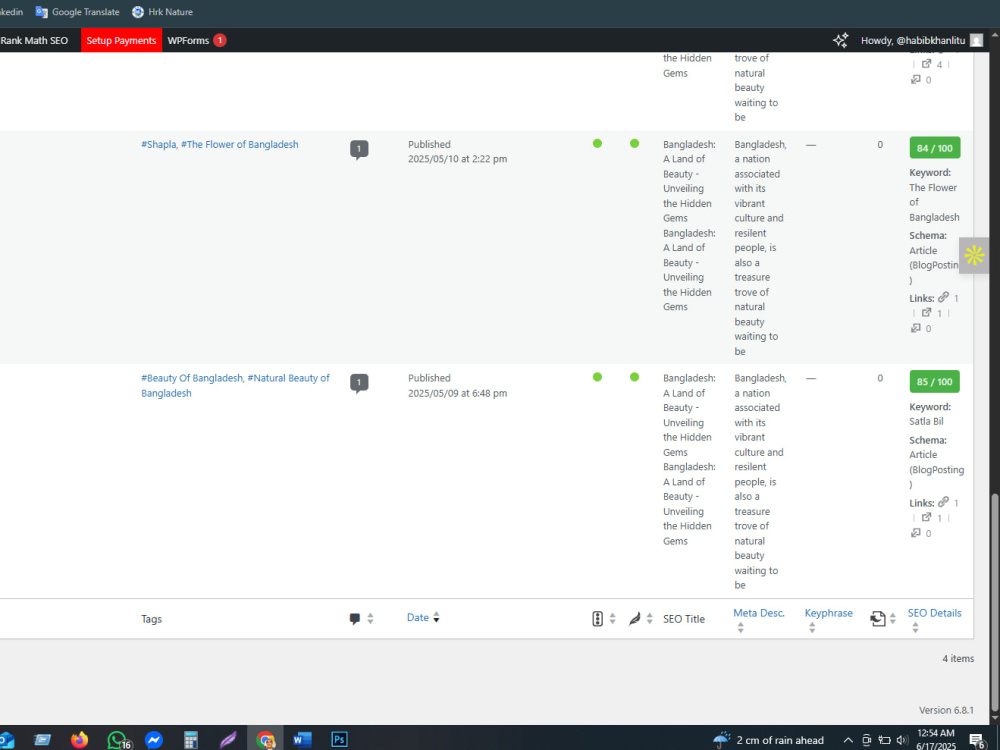1000x750 pixels.
Task: Toggle sort arrows beside linked posts icon
Action: coord(893,619)
